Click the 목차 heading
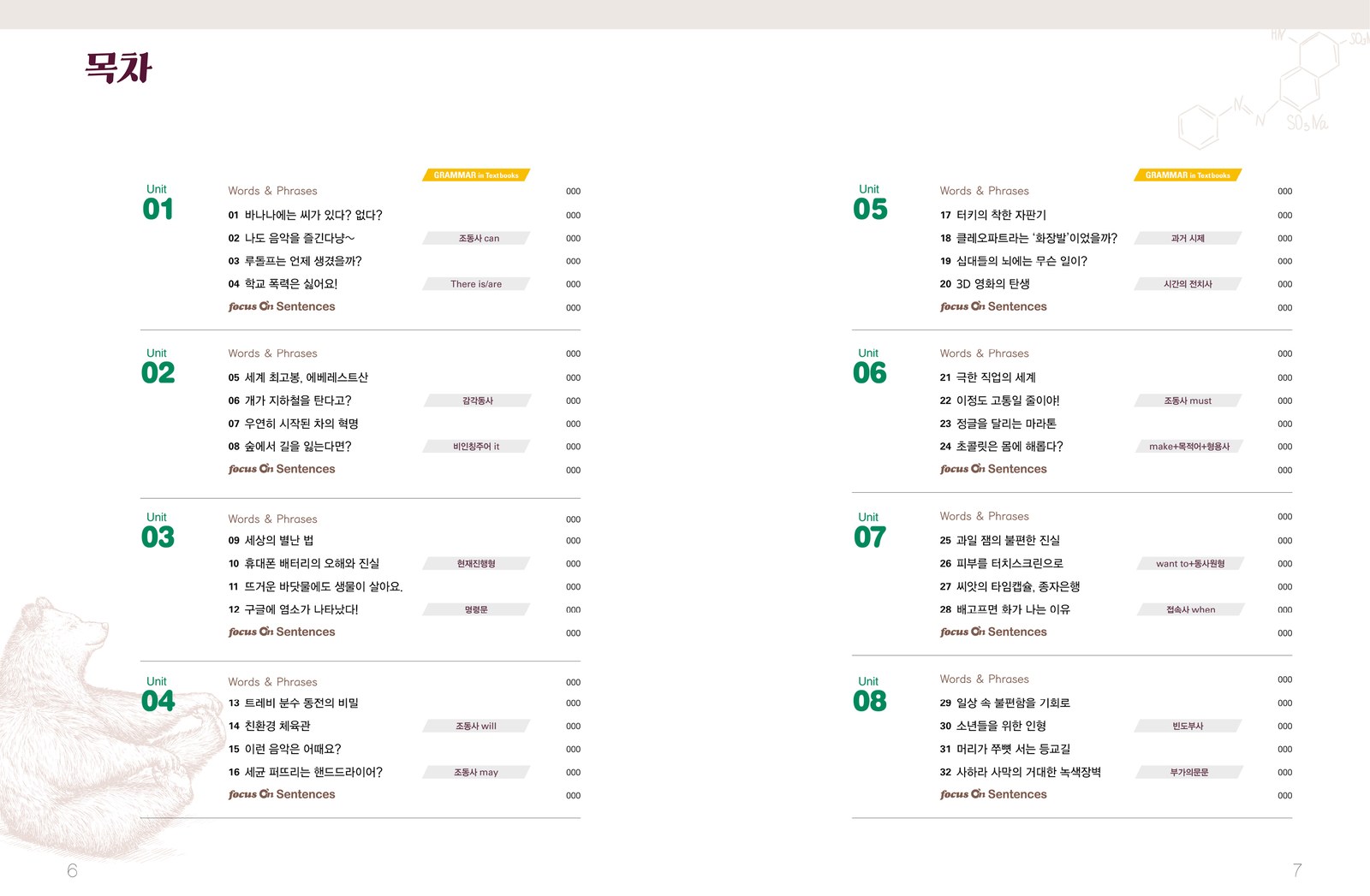 tap(119, 68)
